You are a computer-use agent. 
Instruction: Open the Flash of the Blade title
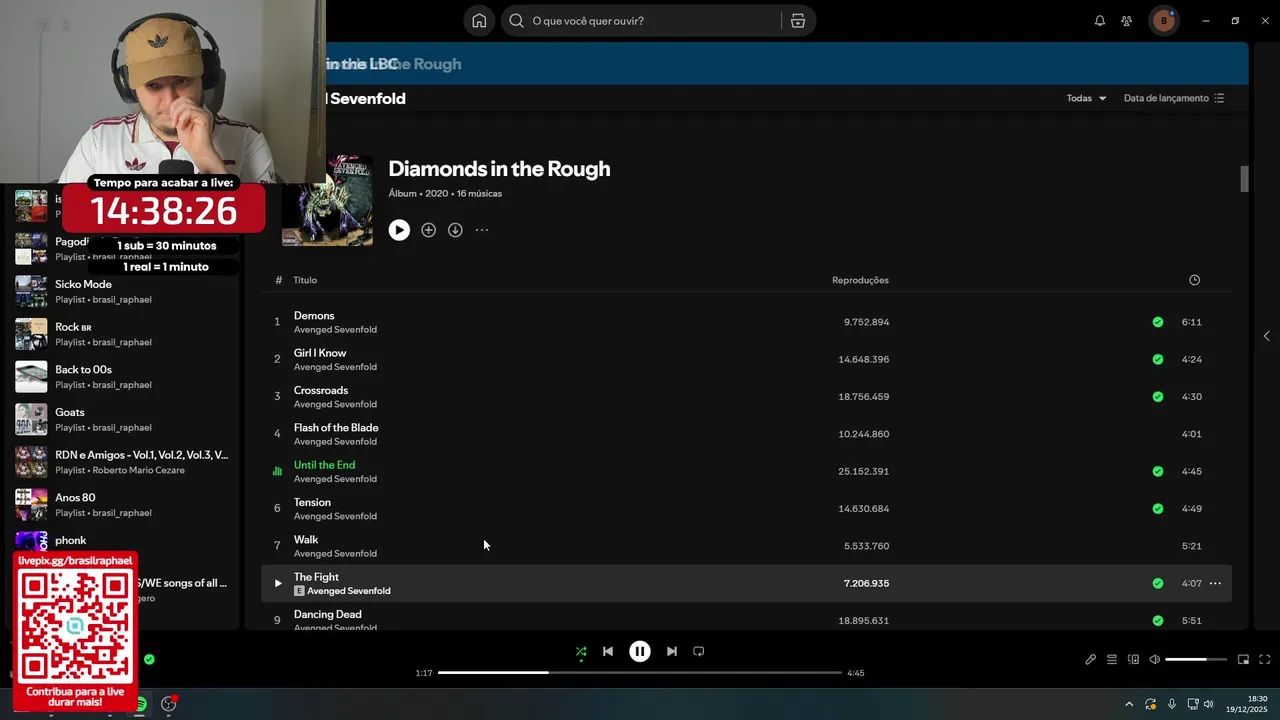336,428
